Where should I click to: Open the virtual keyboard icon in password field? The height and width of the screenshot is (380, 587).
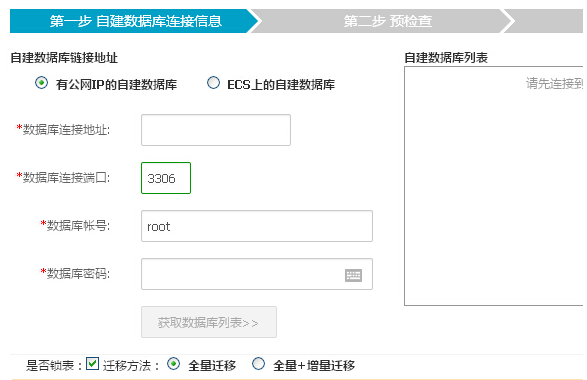pyautogui.click(x=353, y=276)
